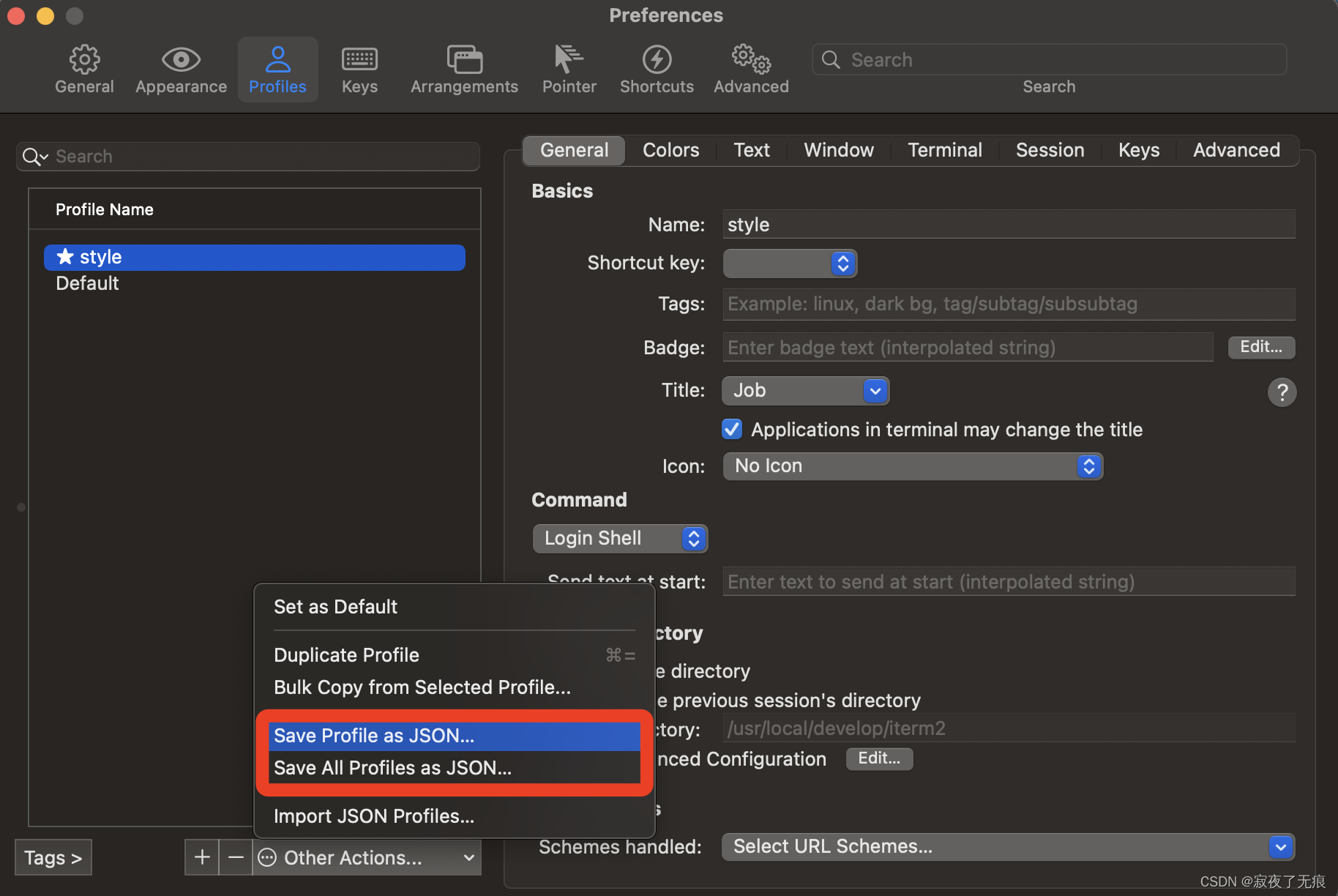Open the No Icon dropdown

coord(912,466)
